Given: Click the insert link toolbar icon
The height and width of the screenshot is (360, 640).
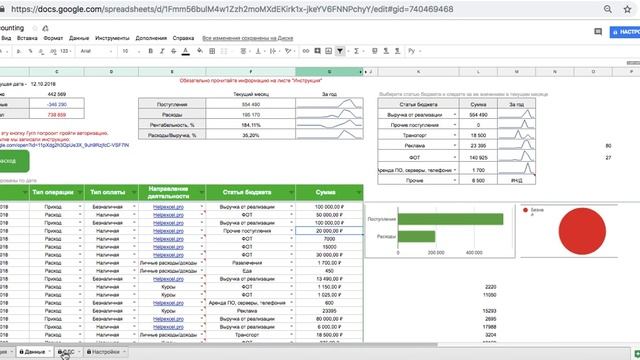Looking at the screenshot, I should coord(306,51).
